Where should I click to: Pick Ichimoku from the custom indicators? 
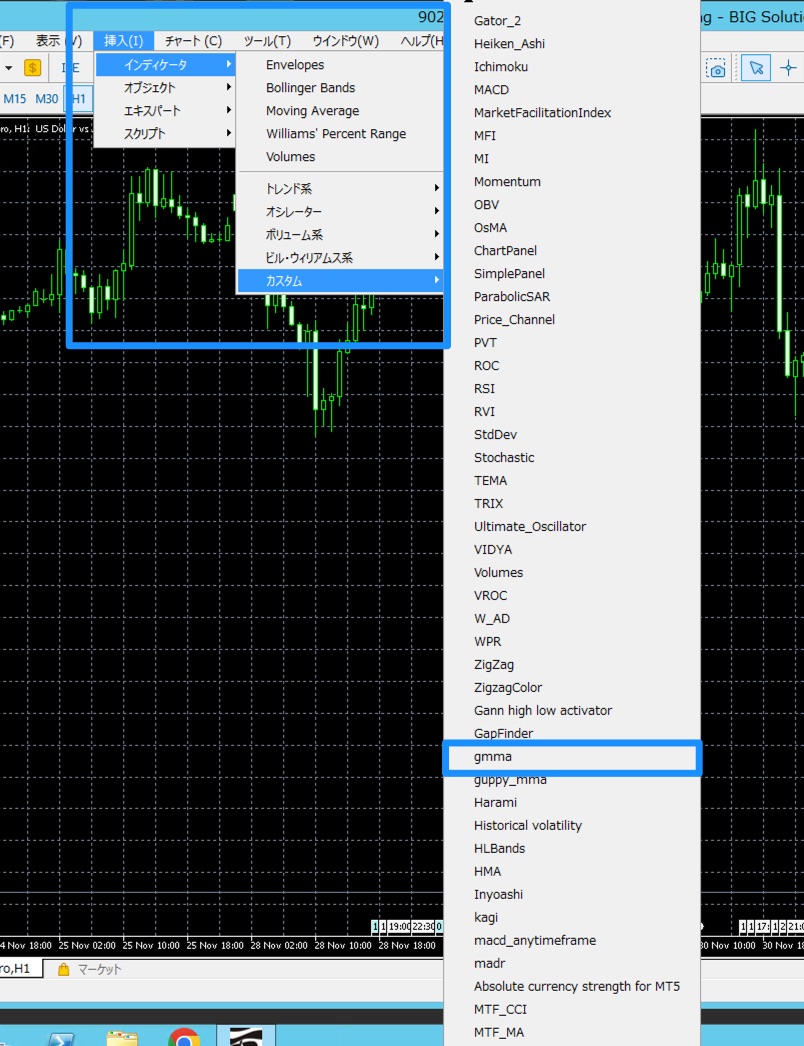501,67
